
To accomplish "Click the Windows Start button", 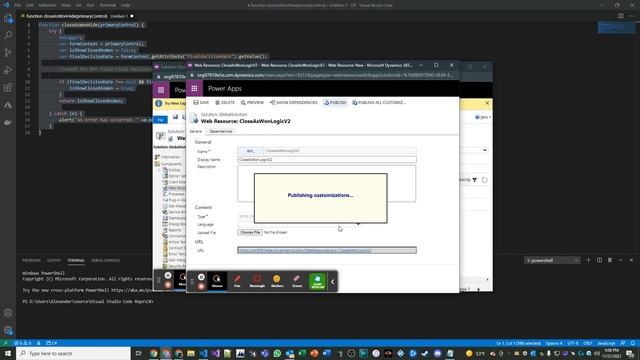I will (8, 353).
